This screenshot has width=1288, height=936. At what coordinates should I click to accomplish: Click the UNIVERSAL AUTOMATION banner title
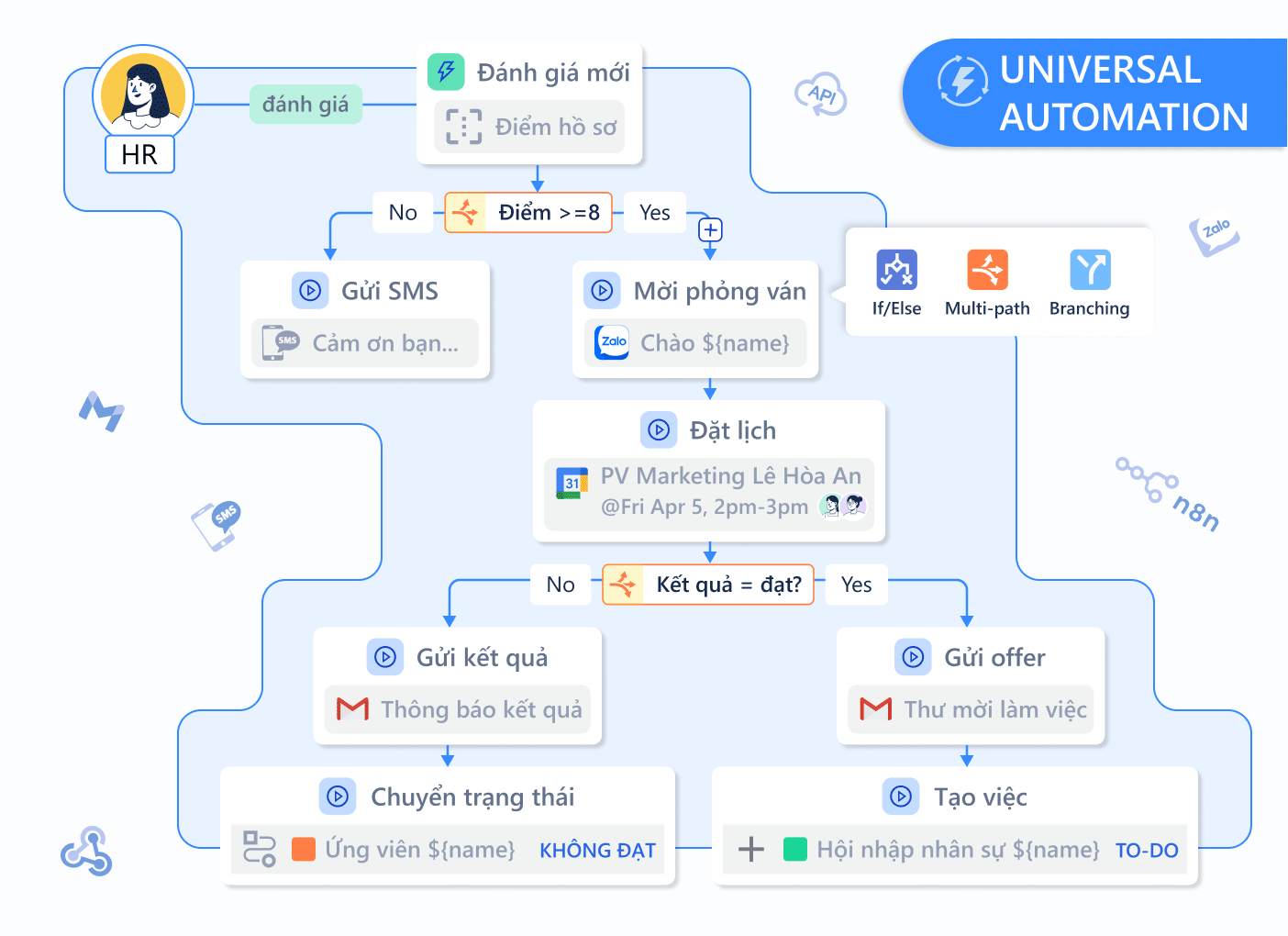point(1124,94)
